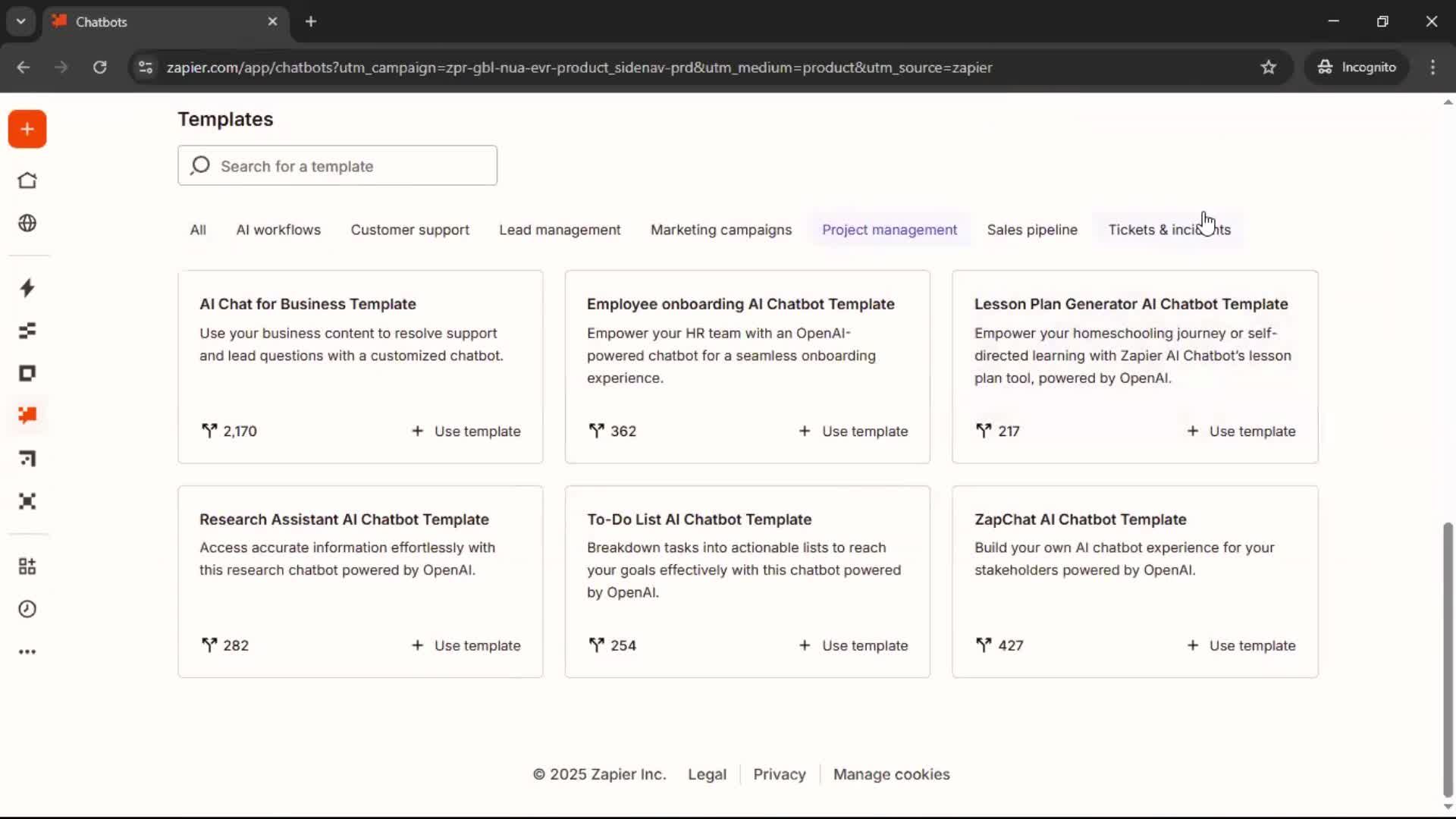Click the usage icon next to 427
Screen dimensions: 1456x819
pyautogui.click(x=984, y=645)
